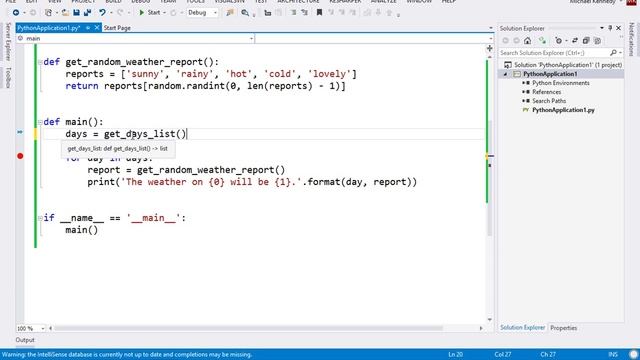Click the Find in Files toolbar icon
The height and width of the screenshot is (360, 640).
pyautogui.click(x=230, y=13)
